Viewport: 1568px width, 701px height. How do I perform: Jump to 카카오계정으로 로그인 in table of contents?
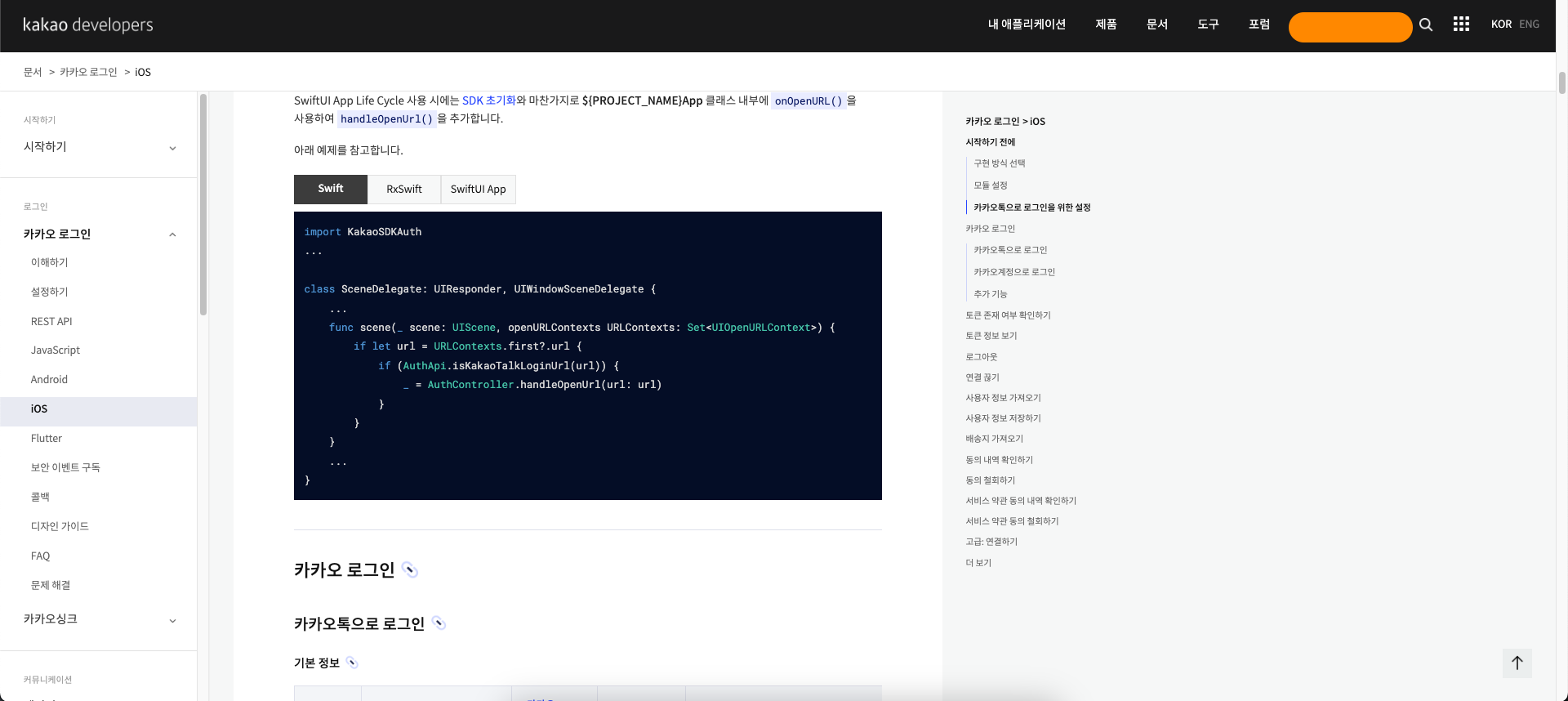pyautogui.click(x=1014, y=272)
